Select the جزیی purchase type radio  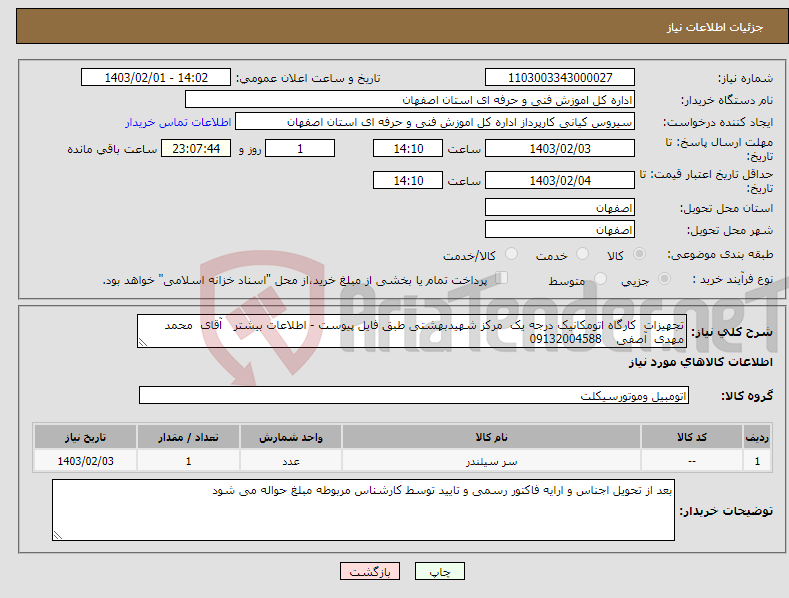point(664,278)
